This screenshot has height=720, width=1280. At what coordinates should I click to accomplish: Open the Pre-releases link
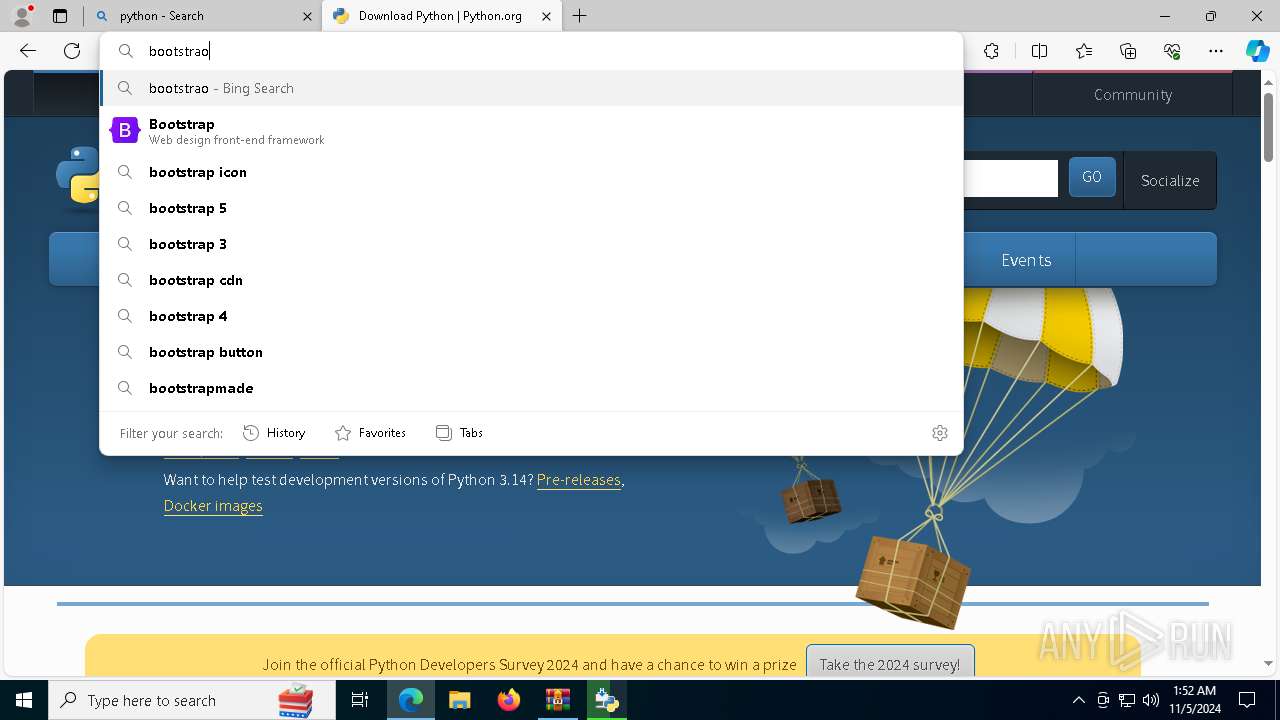pyautogui.click(x=579, y=480)
